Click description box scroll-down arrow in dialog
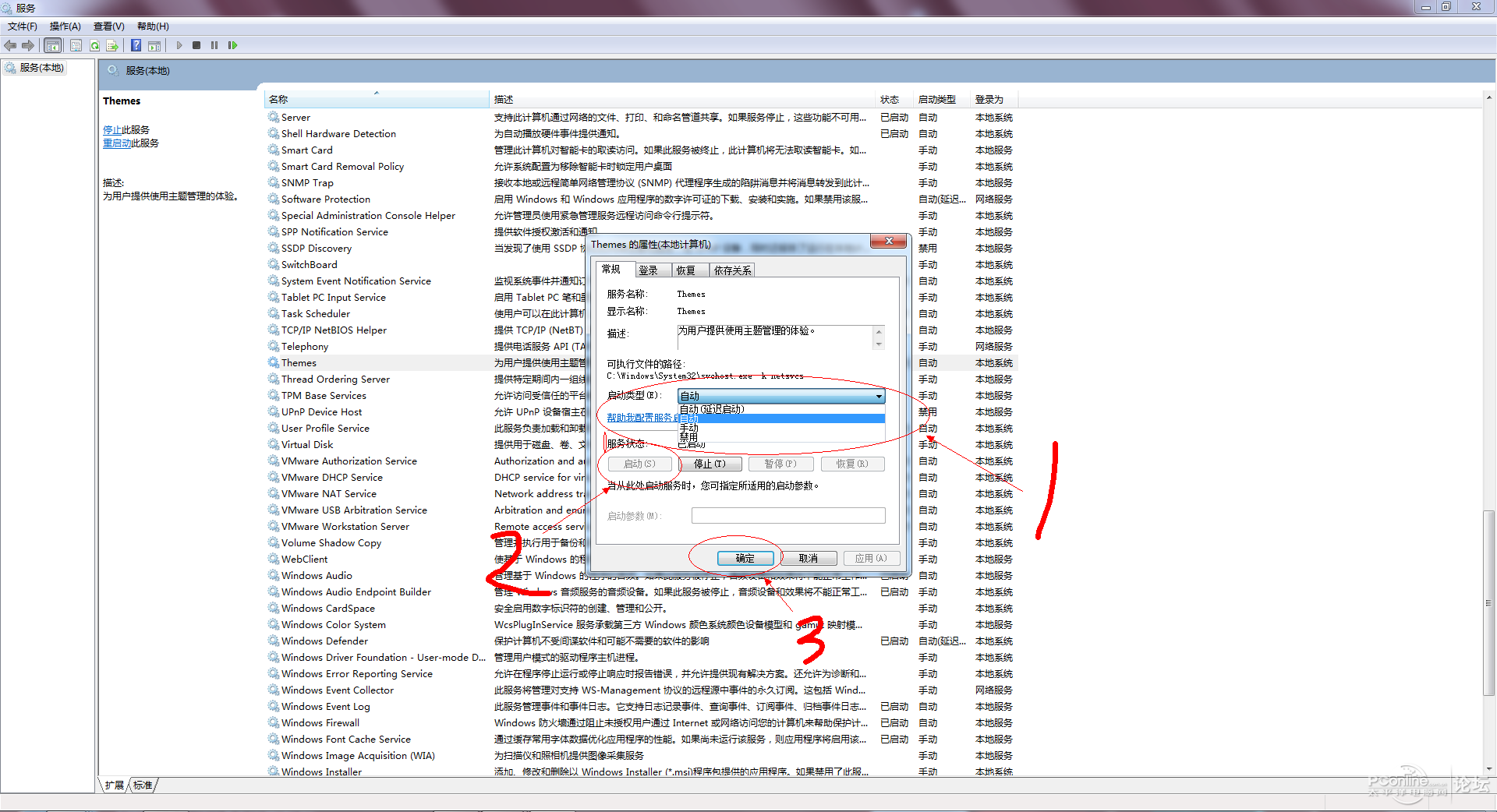This screenshot has width=1497, height=812. 879,344
